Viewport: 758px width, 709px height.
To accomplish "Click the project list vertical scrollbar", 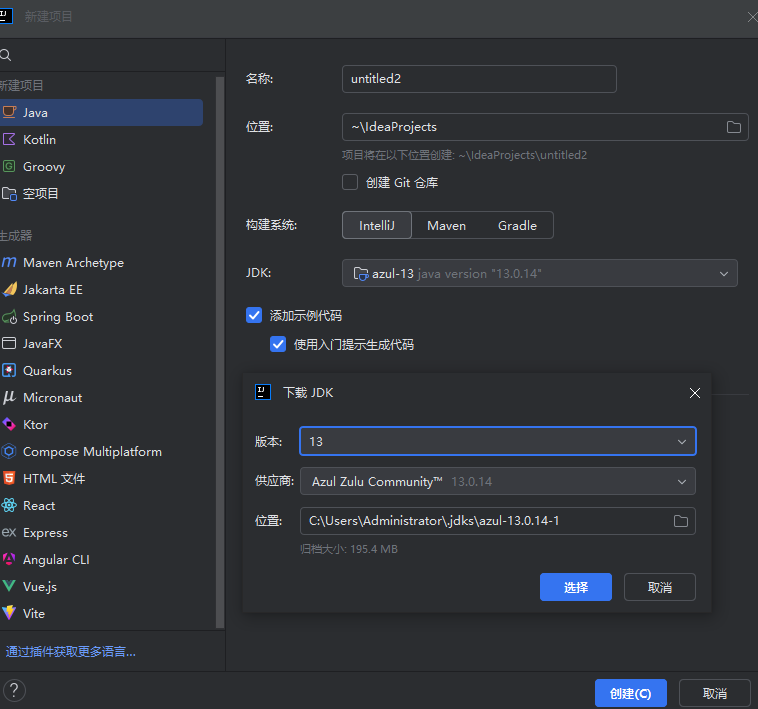I will pos(220,352).
